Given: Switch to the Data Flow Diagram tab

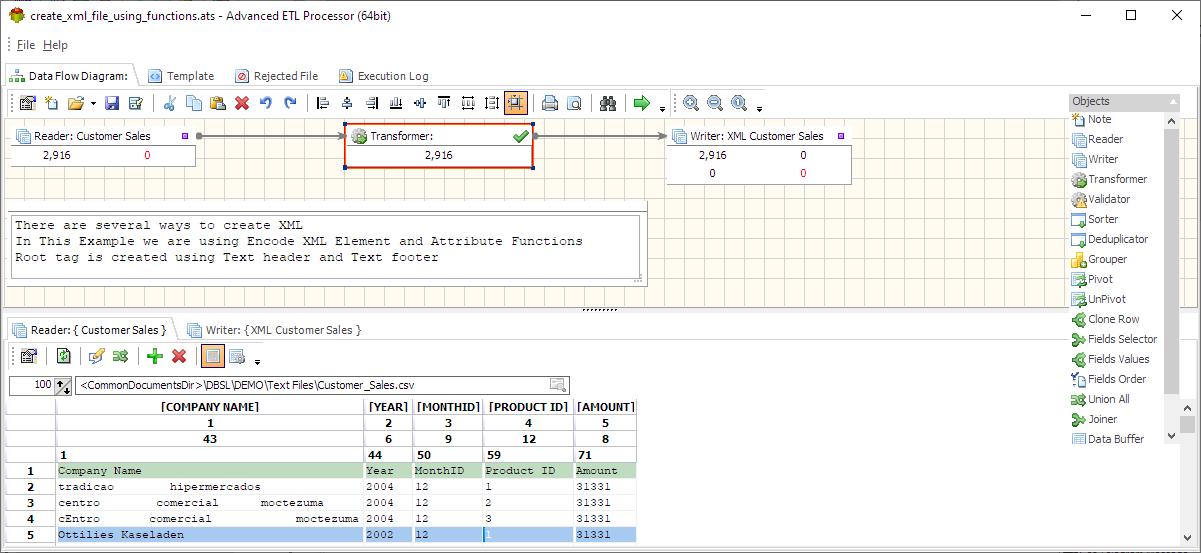Looking at the screenshot, I should click(x=69, y=75).
